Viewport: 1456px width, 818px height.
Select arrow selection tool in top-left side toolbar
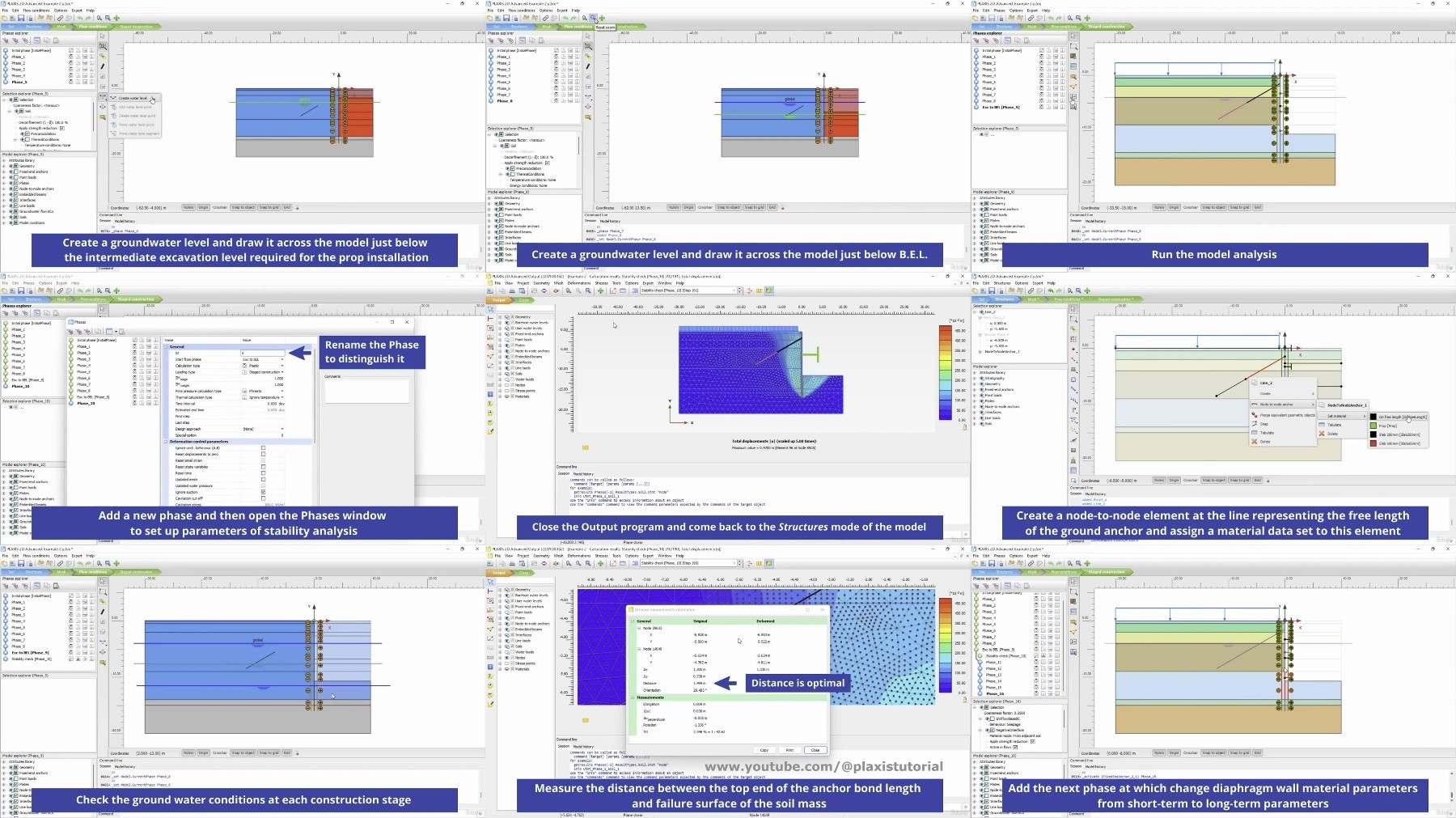[x=103, y=36]
